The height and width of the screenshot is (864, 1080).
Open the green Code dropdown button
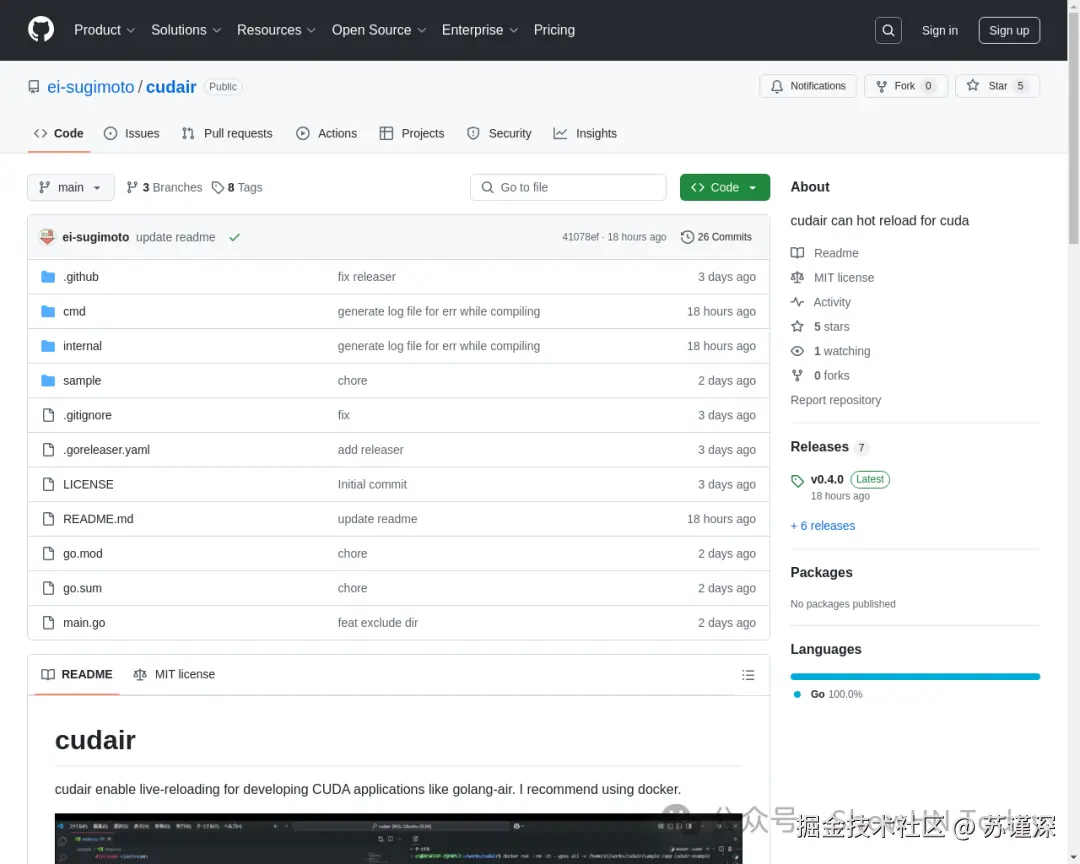pos(725,187)
